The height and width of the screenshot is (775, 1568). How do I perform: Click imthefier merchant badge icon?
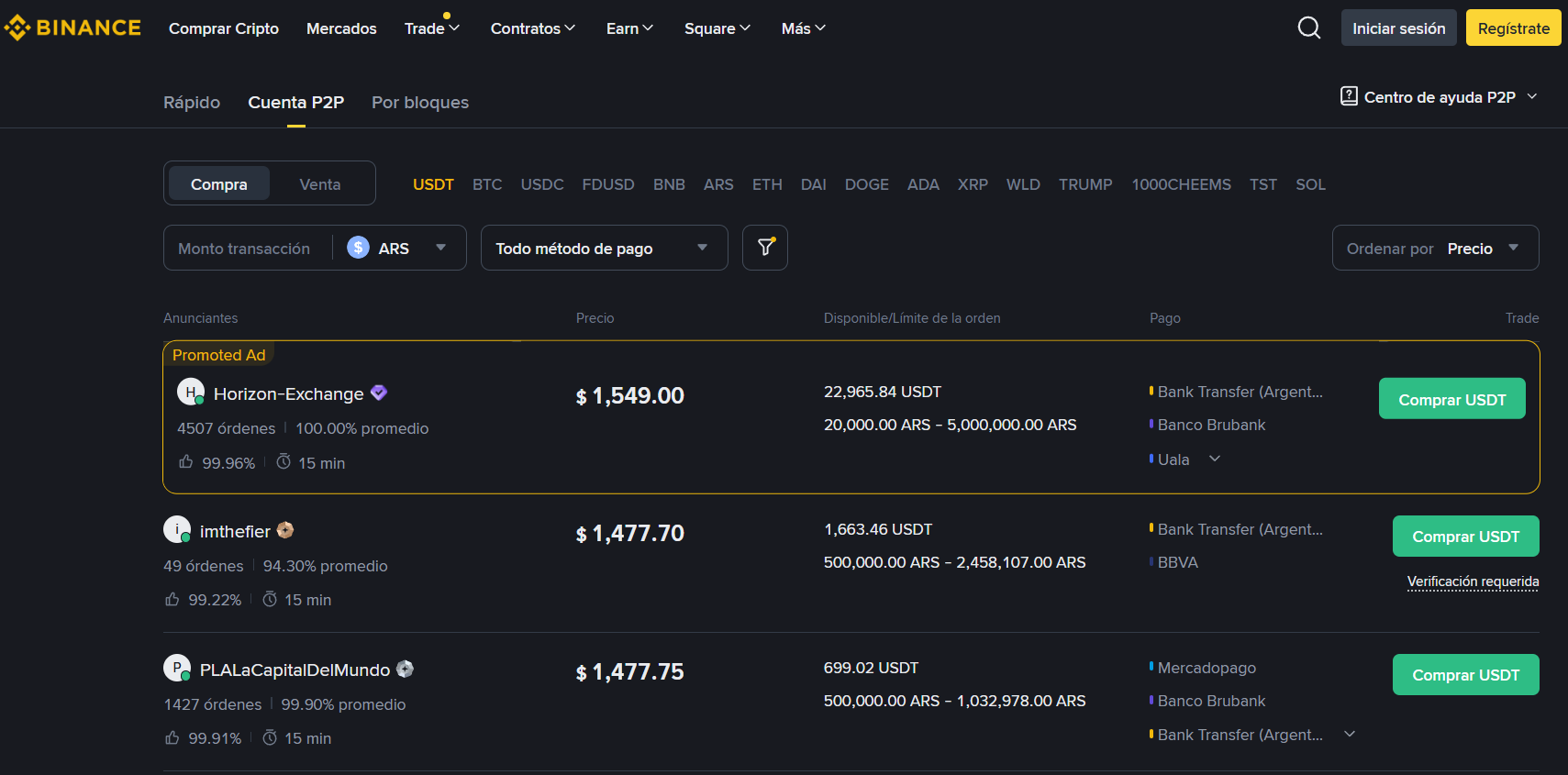pyautogui.click(x=285, y=530)
